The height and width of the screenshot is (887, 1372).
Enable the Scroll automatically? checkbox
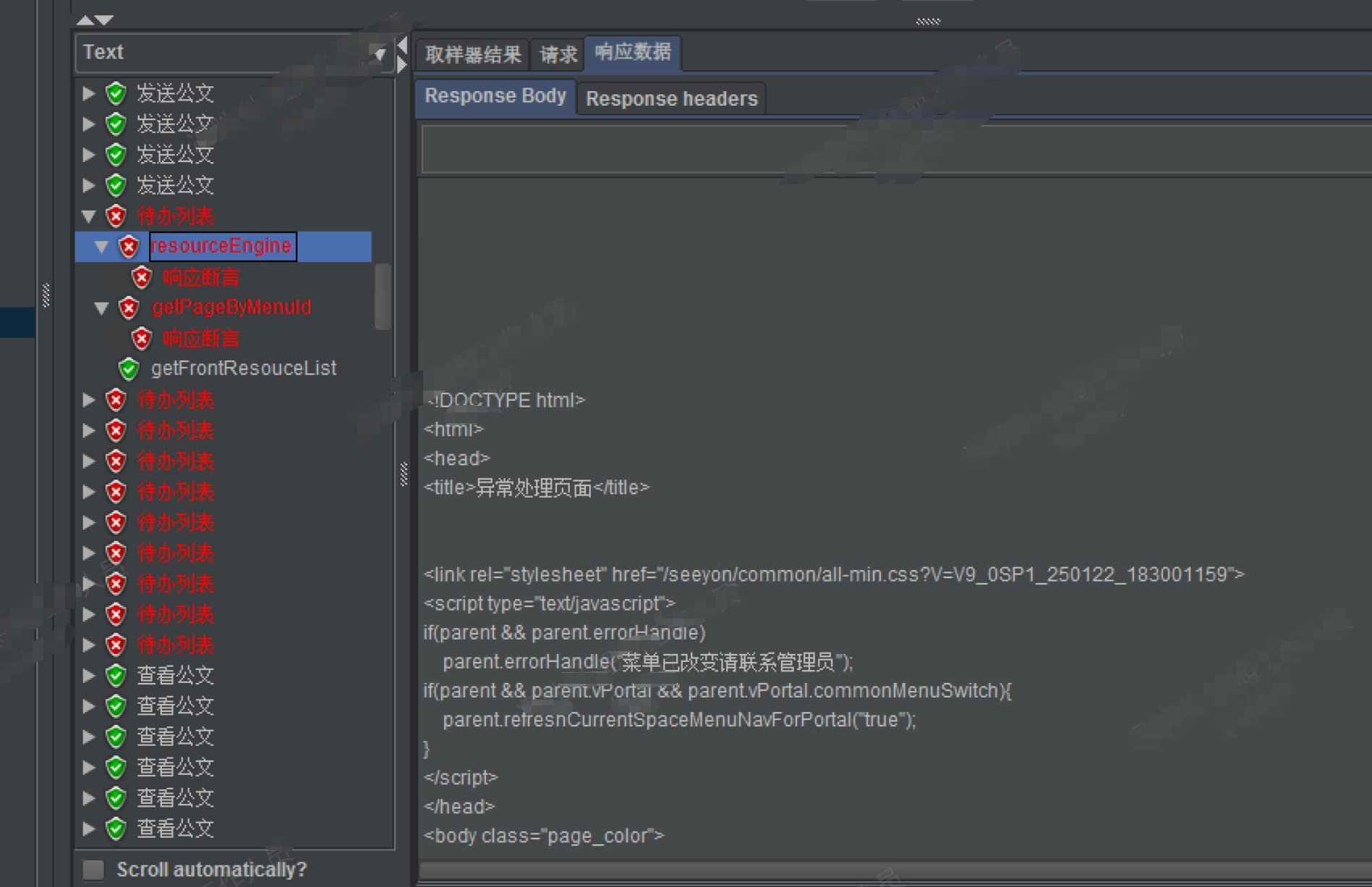click(x=93, y=869)
